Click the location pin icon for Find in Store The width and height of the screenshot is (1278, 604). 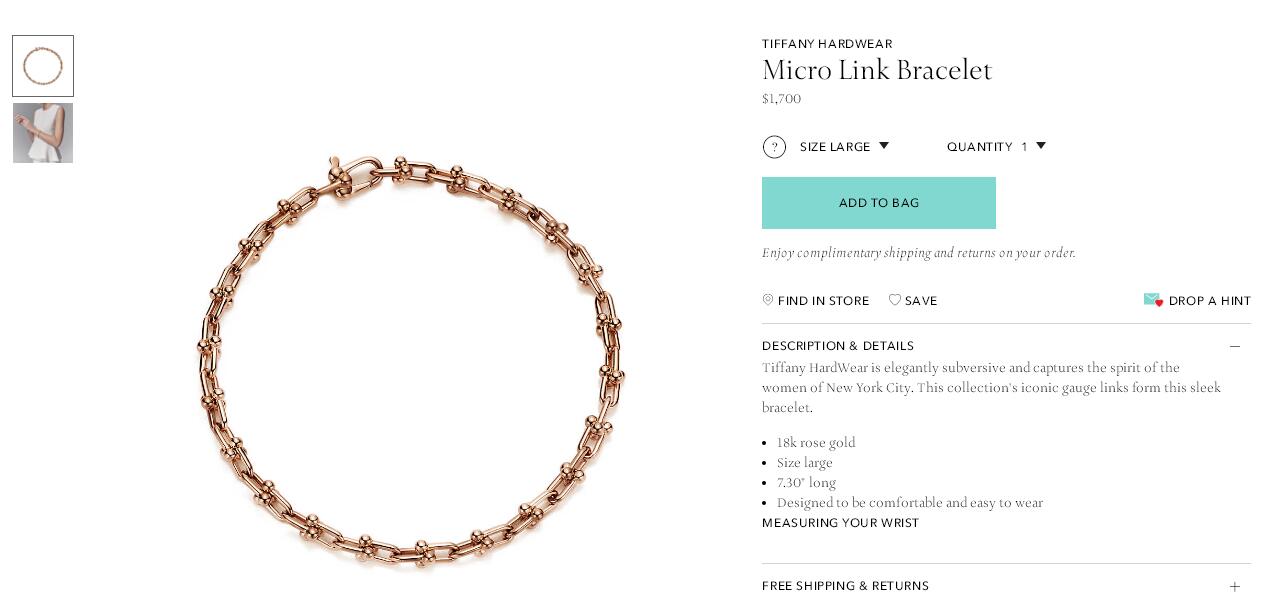768,300
